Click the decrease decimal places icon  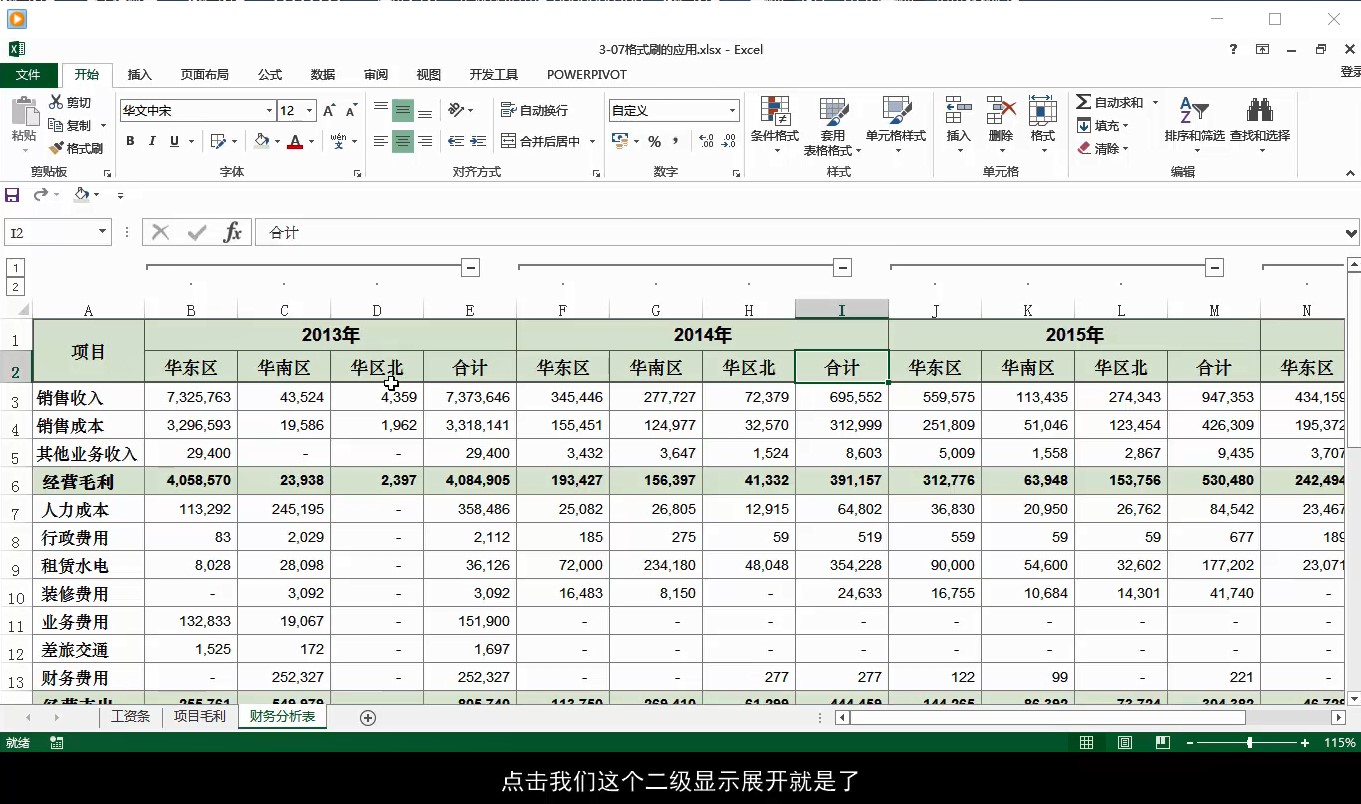[730, 141]
